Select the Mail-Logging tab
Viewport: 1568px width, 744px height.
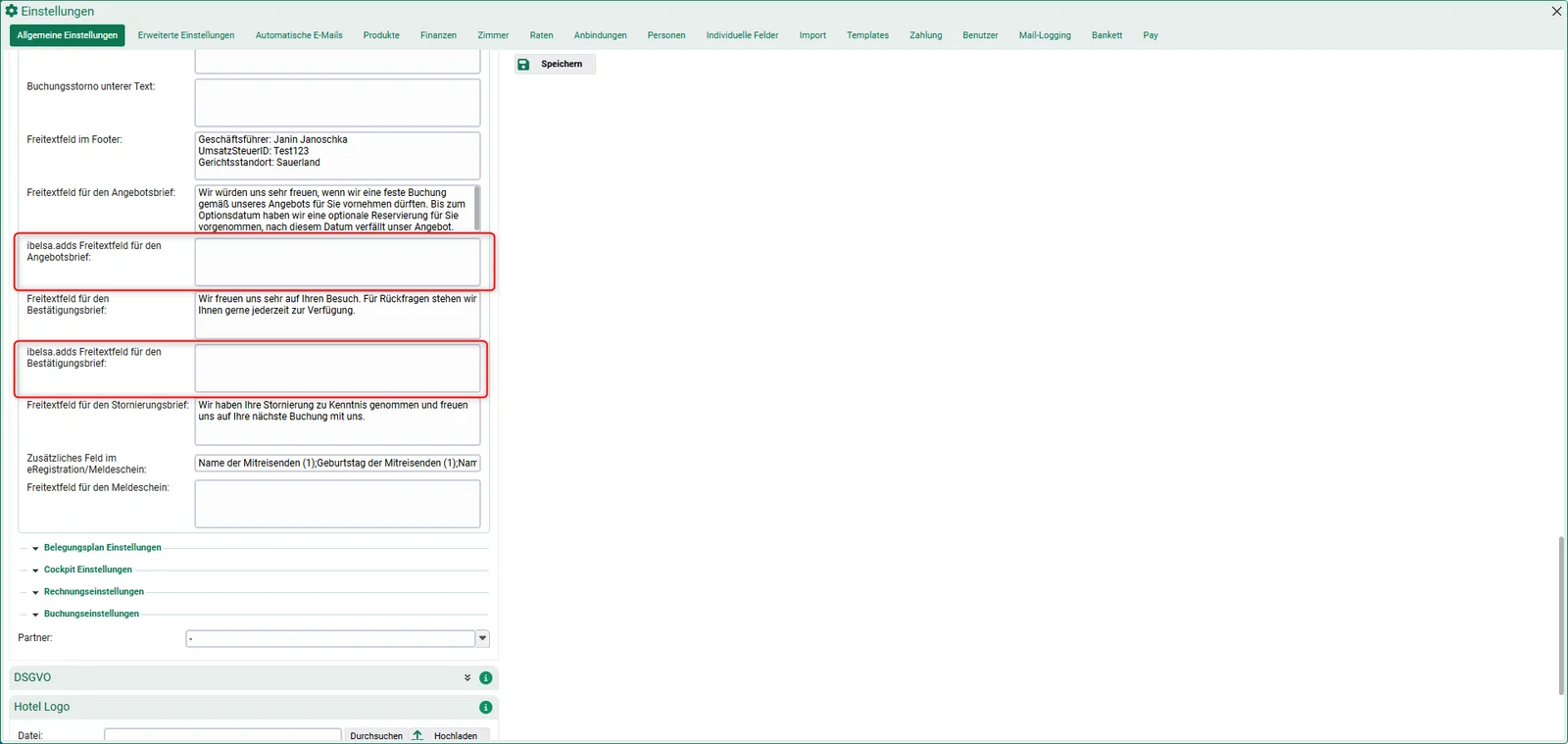(1045, 35)
